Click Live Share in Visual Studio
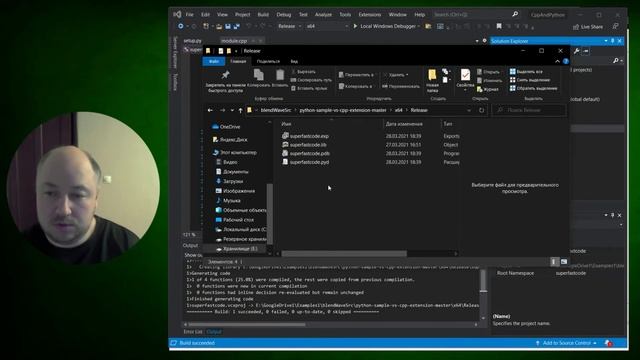The width and height of the screenshot is (640, 360). click(x=588, y=27)
